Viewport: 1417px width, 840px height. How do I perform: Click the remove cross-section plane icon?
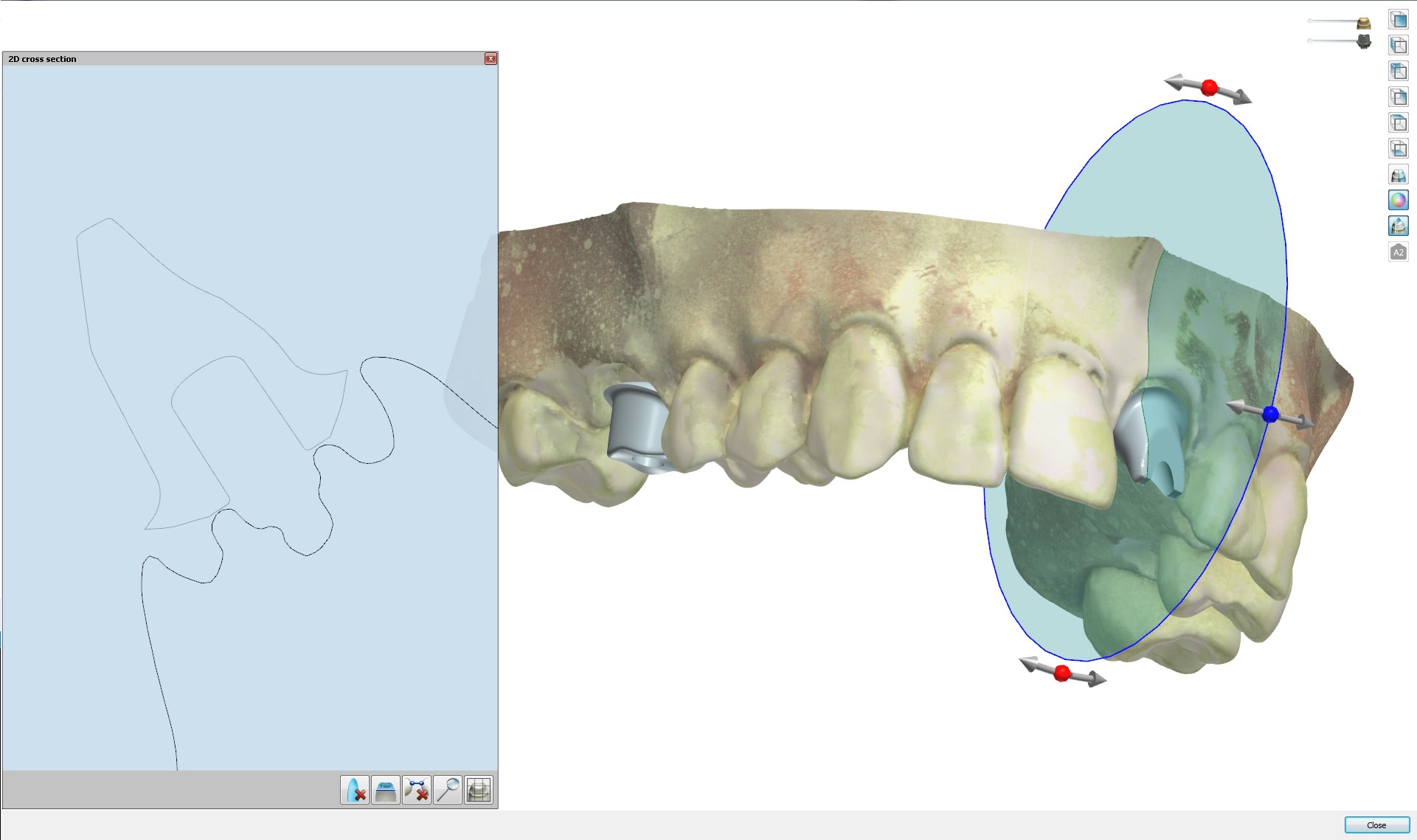355,790
